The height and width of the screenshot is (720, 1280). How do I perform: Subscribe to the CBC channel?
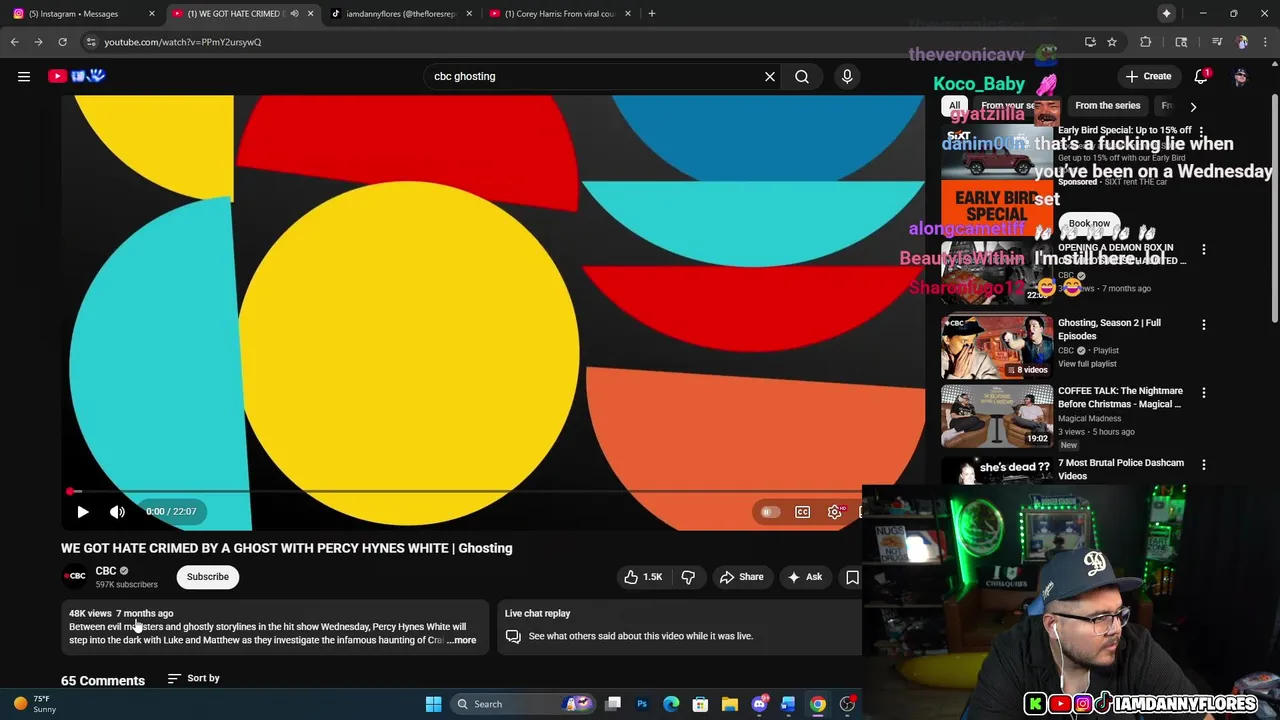(x=208, y=576)
